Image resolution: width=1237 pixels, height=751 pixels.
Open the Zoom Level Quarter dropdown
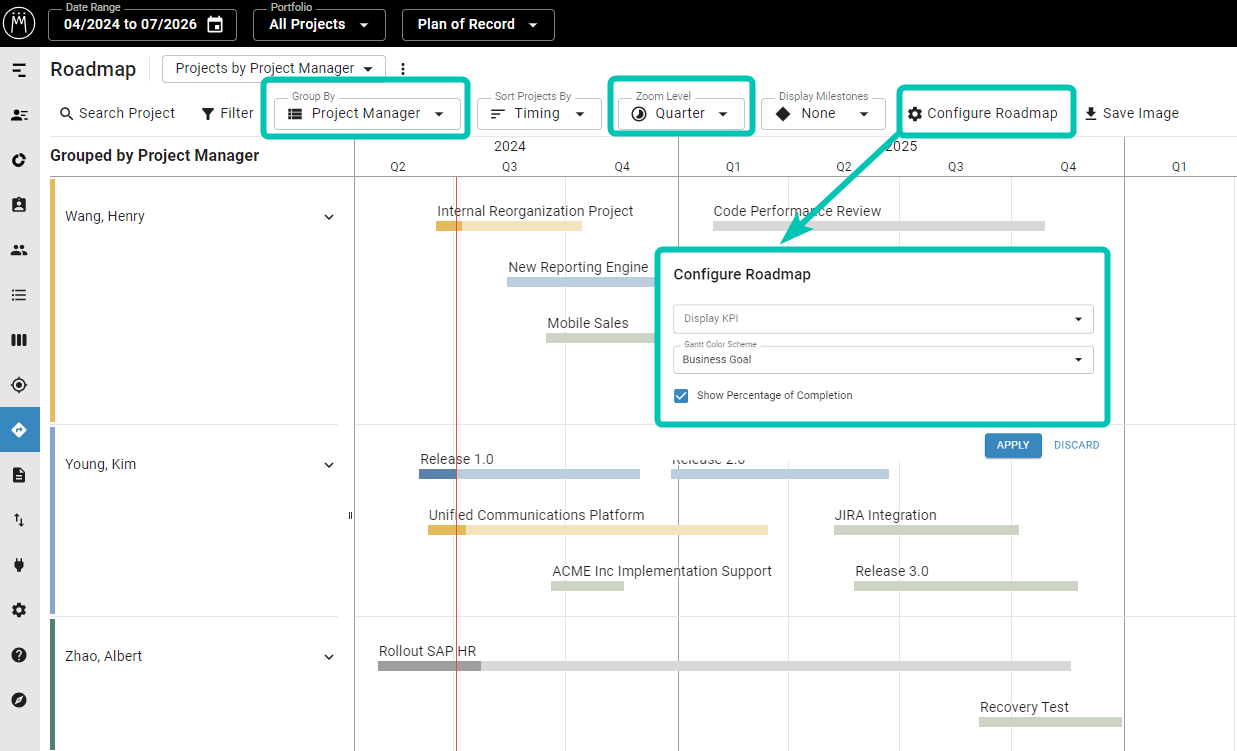tap(681, 113)
